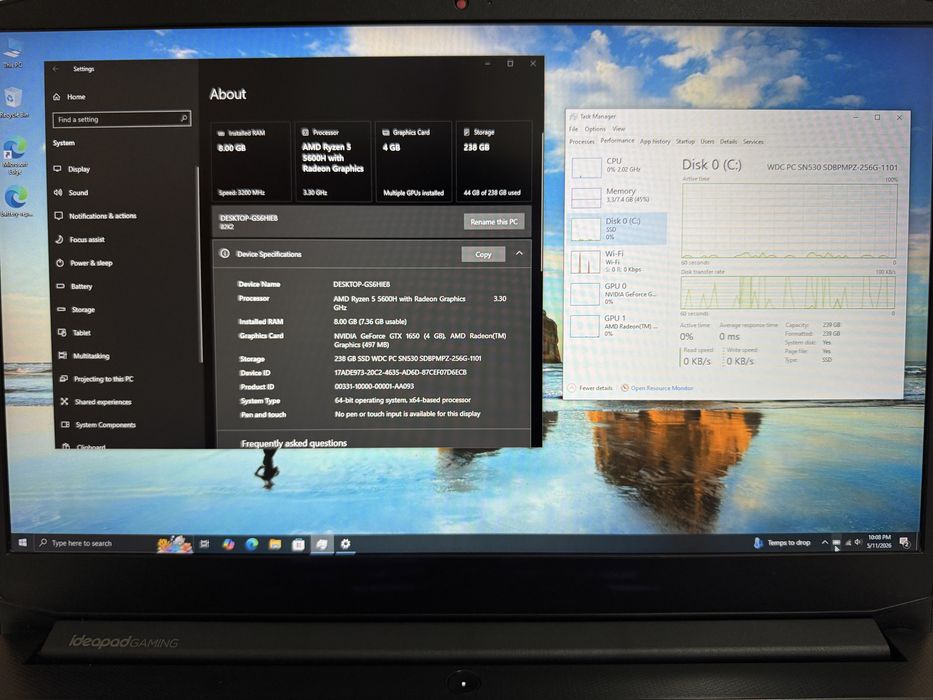This screenshot has height=700, width=933.
Task: Launch Copilot from the taskbar
Action: [228, 543]
